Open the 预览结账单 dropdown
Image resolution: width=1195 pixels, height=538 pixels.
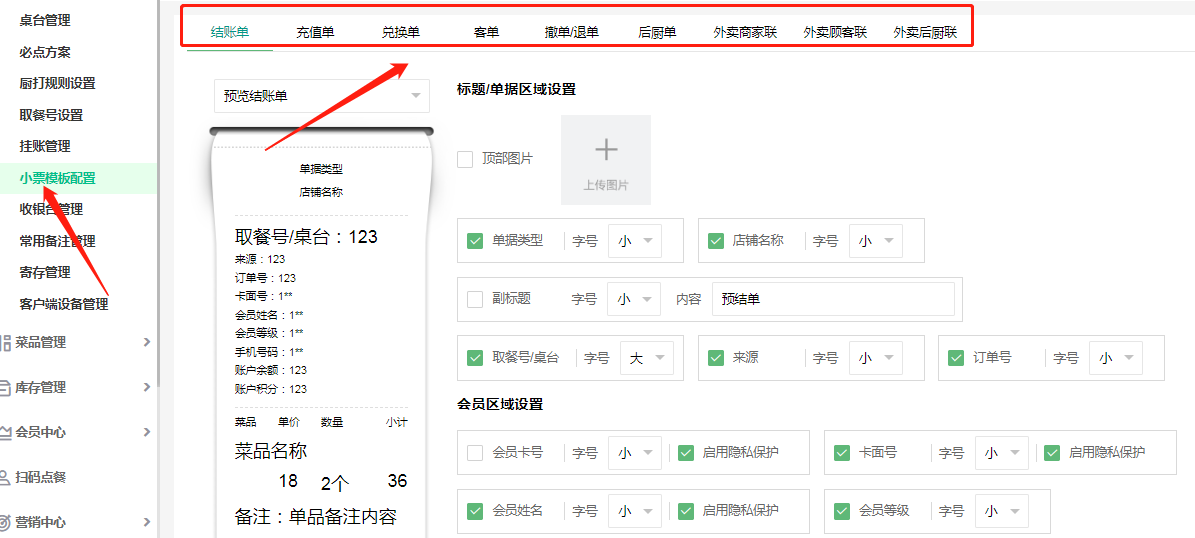click(321, 96)
